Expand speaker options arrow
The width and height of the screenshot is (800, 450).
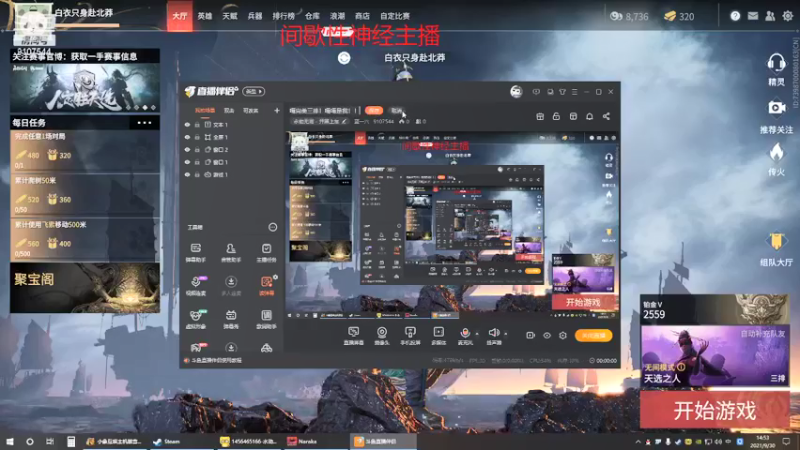tap(506, 334)
